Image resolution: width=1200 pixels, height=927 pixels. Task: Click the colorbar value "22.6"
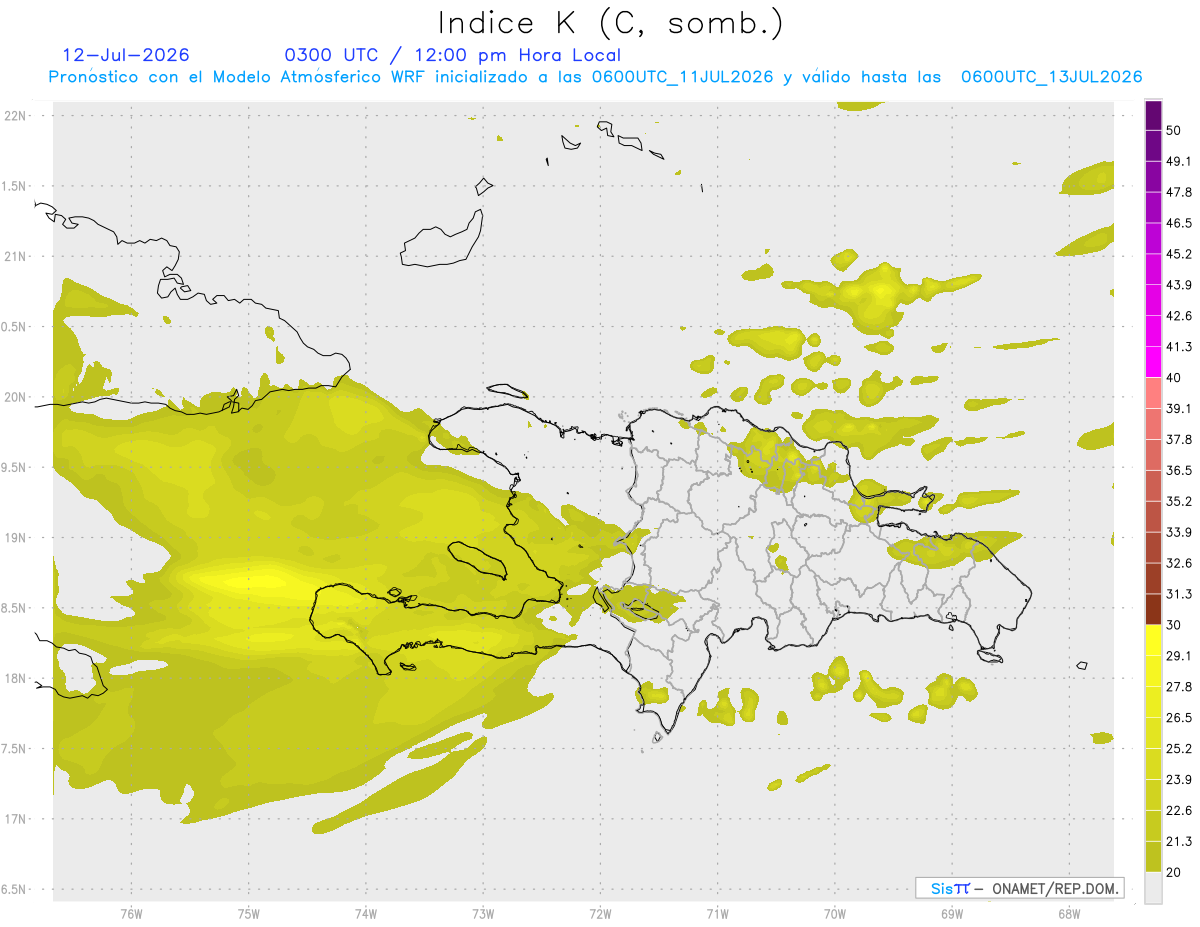click(1179, 811)
